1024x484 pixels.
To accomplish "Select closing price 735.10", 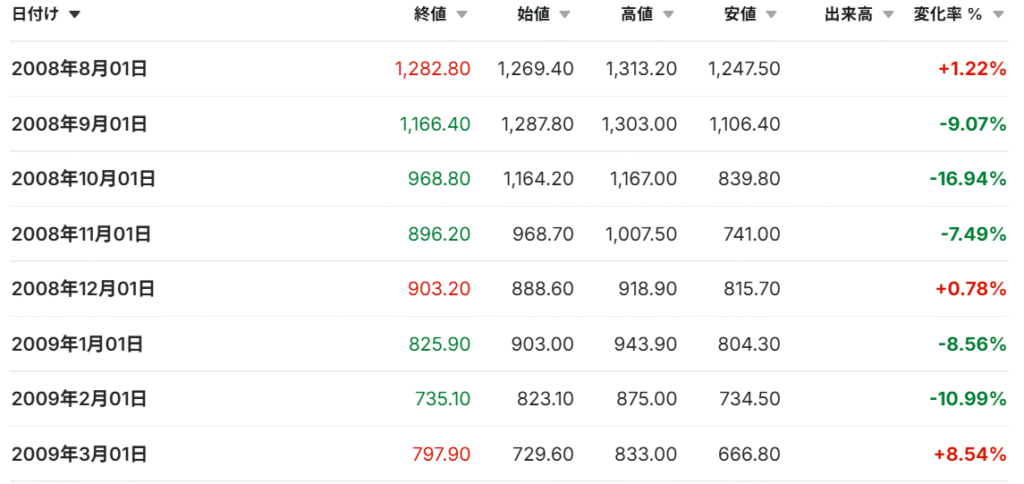I will click(442, 399).
